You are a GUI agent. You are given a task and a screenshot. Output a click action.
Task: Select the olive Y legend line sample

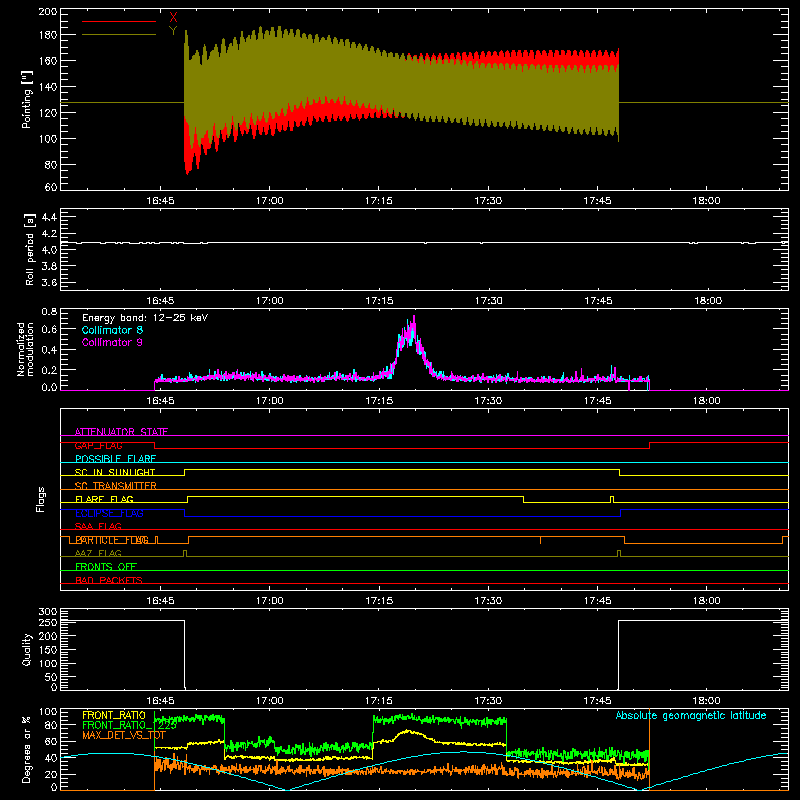coord(119,35)
